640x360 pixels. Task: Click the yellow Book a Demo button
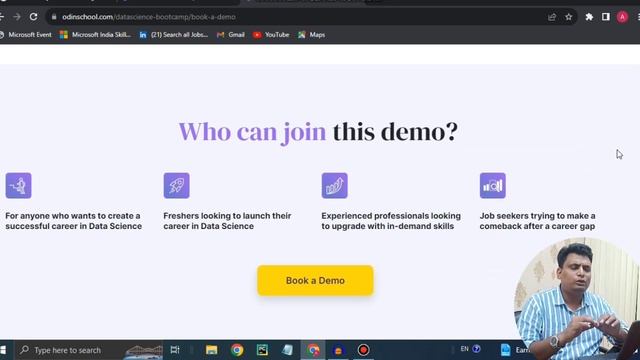pos(315,280)
